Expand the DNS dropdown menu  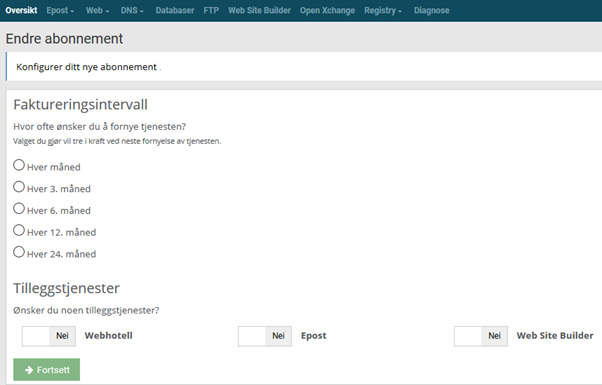tap(132, 10)
